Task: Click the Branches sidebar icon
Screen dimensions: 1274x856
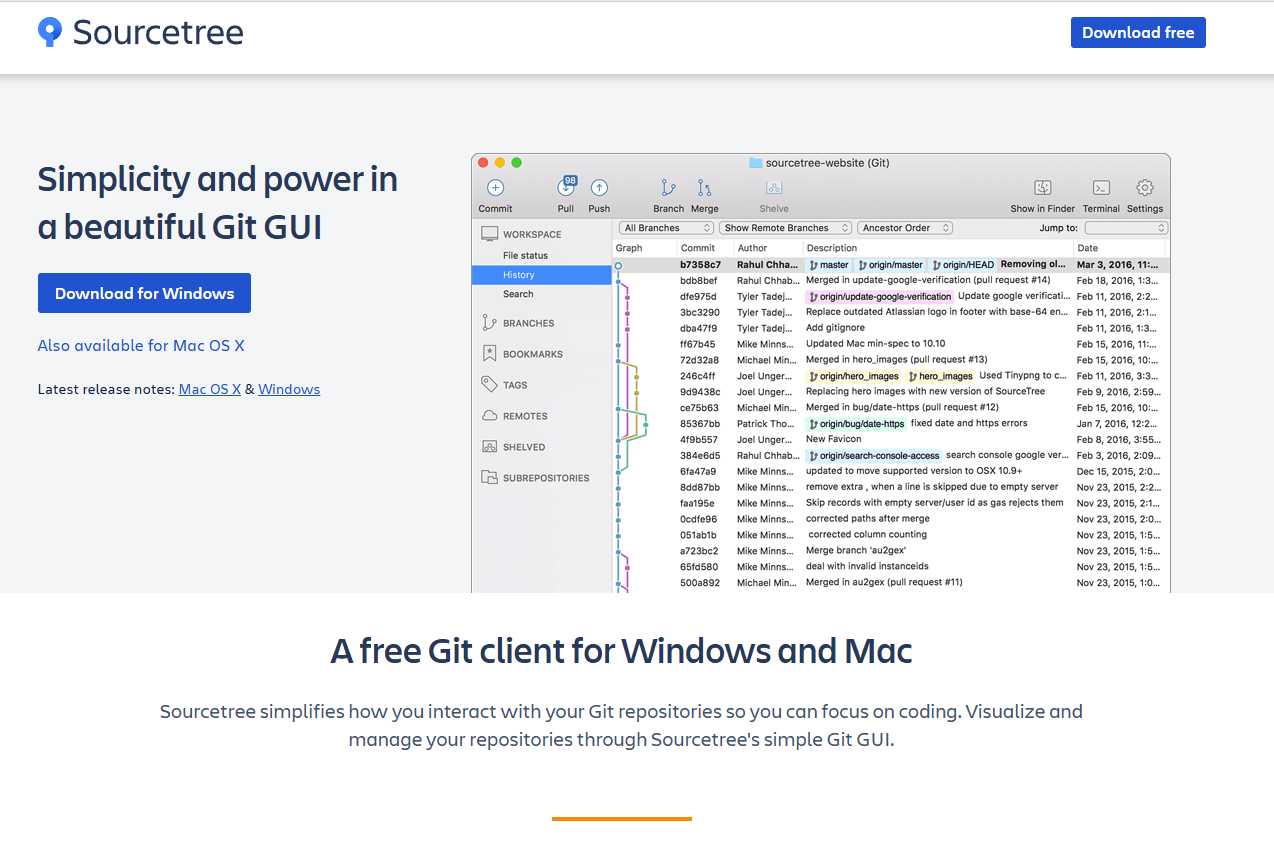Action: tap(489, 323)
